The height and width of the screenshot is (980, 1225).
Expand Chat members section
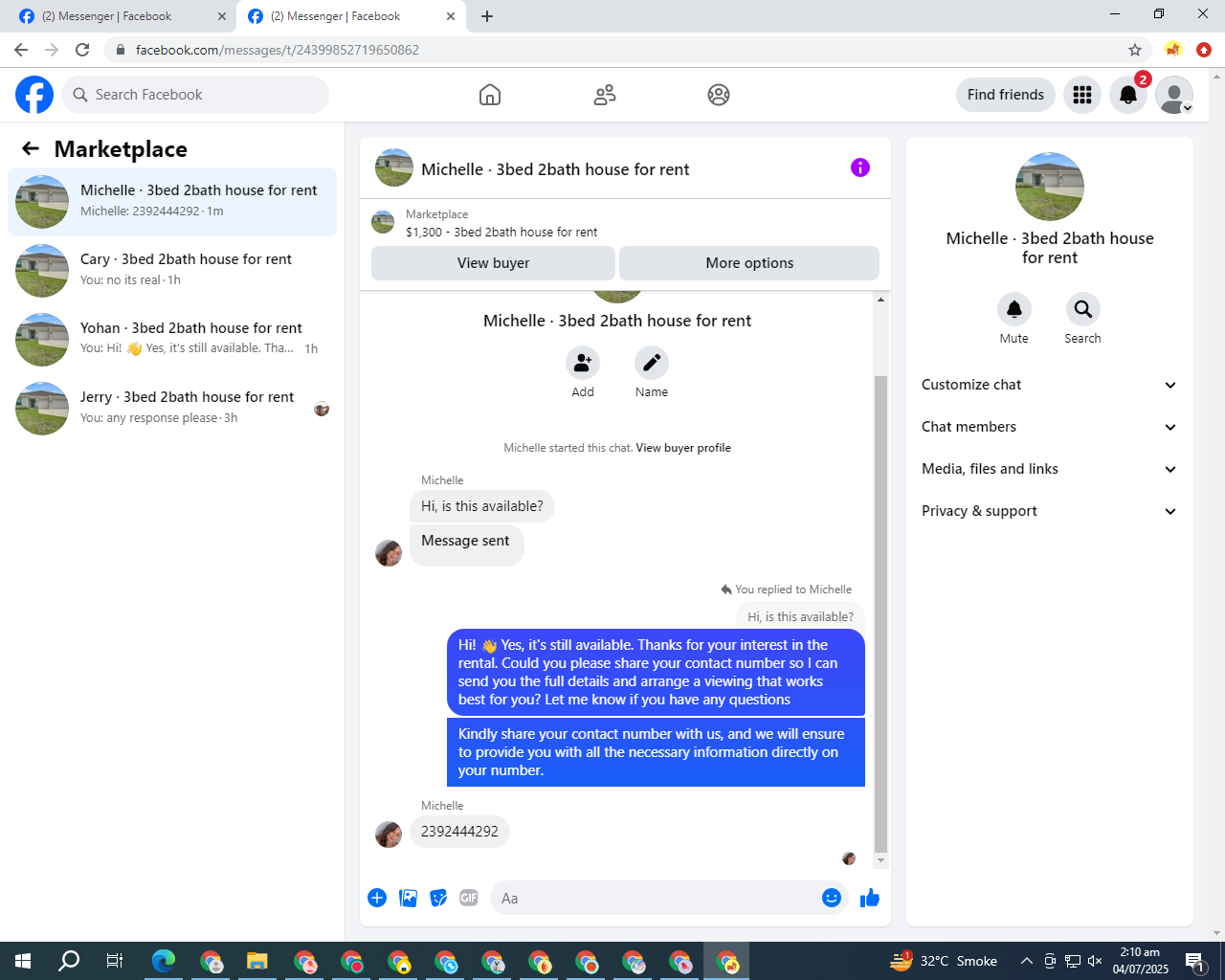point(1050,427)
